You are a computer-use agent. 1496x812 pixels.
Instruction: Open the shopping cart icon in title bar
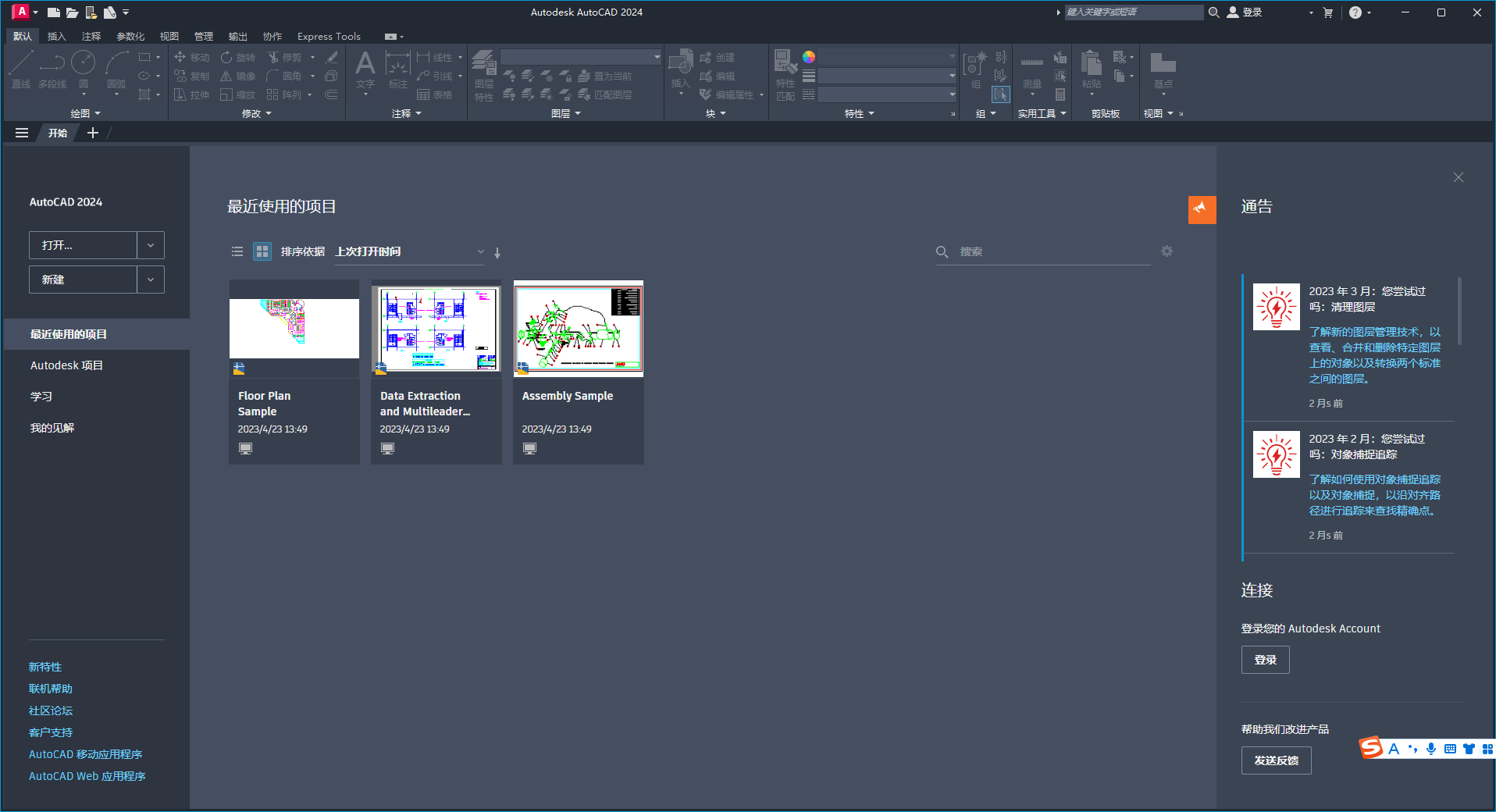point(1328,12)
